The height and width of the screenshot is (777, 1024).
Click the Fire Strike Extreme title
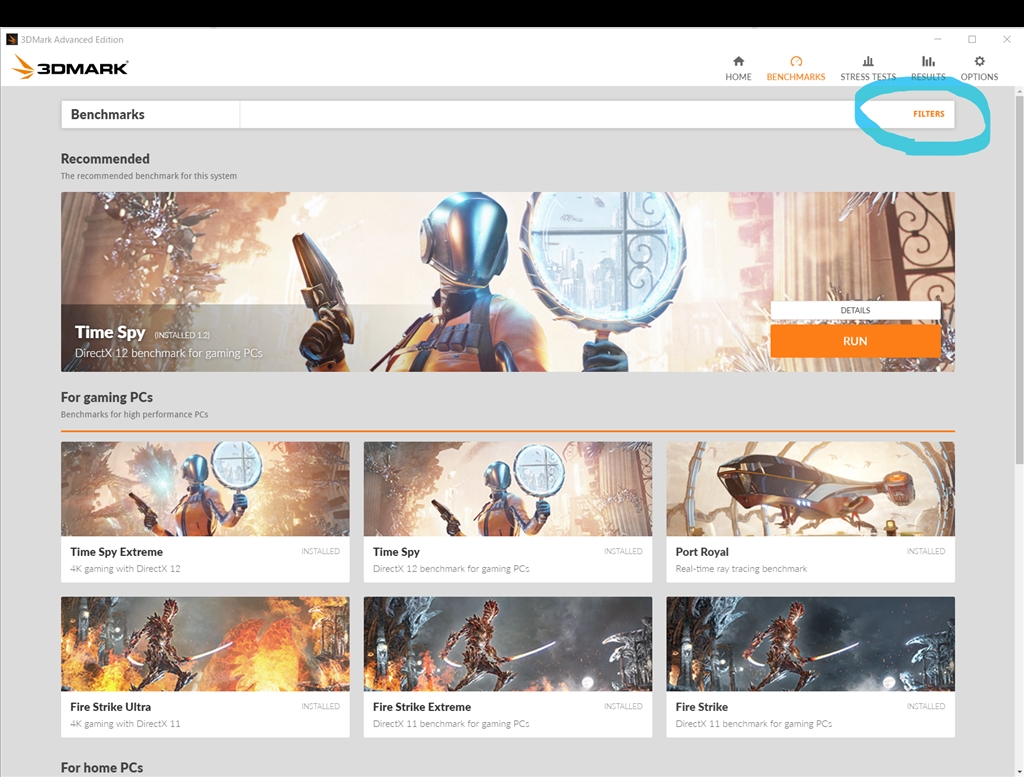coord(422,706)
